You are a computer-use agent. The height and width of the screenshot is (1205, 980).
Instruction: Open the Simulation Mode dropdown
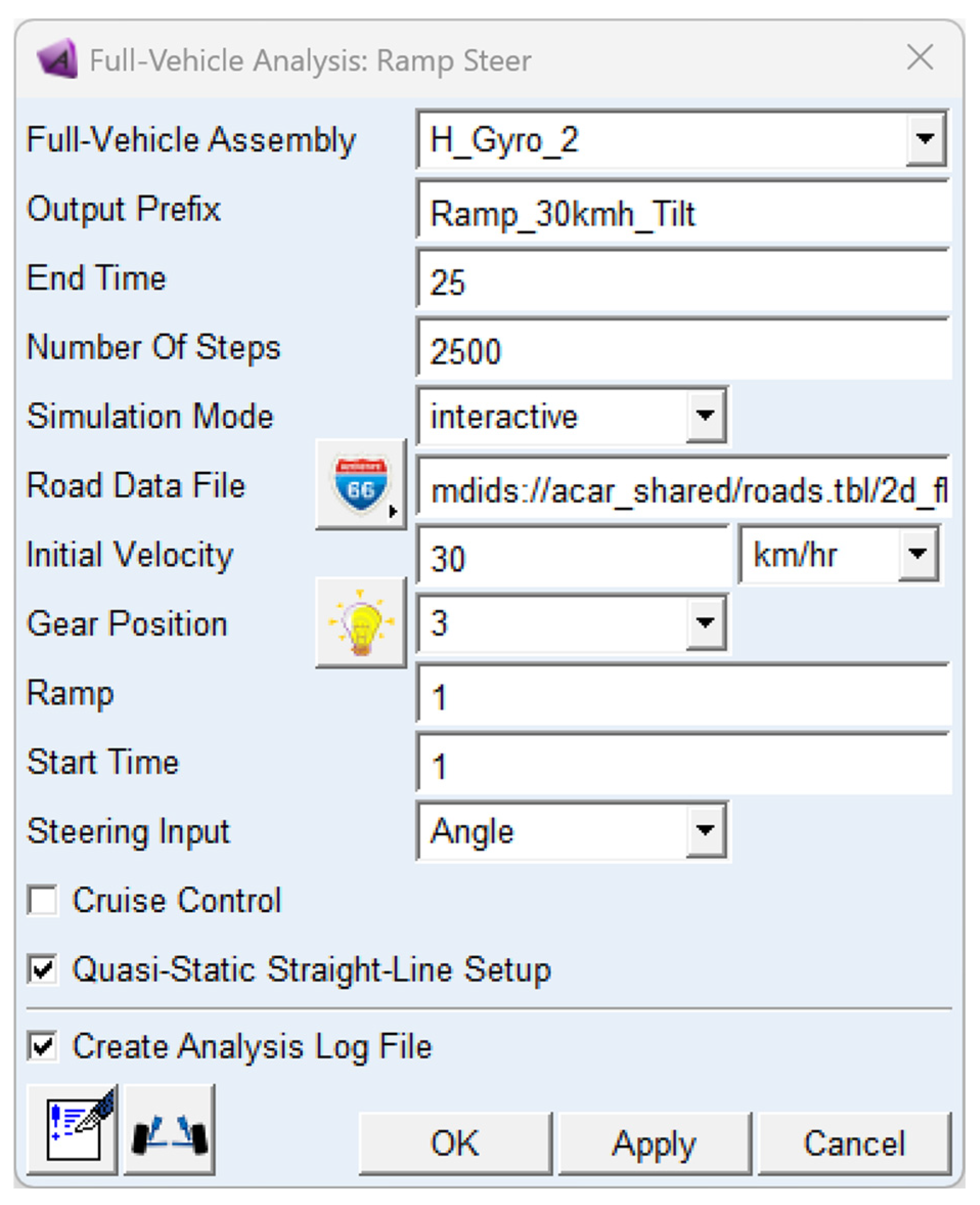[x=705, y=416]
